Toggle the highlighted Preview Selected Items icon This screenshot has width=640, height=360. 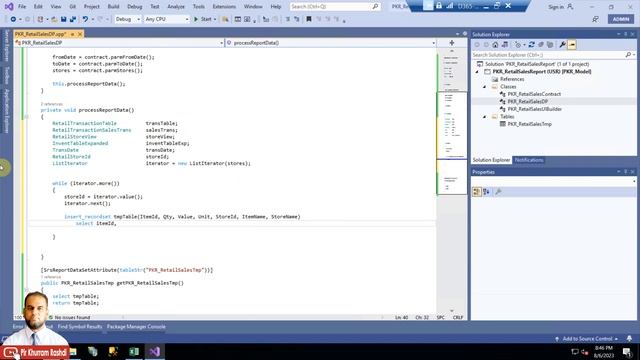tap(571, 45)
